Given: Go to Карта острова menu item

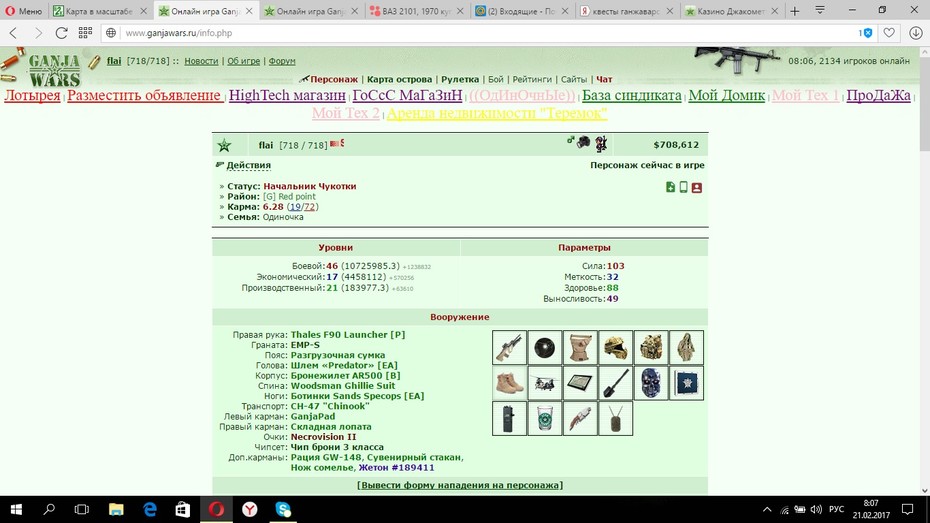Looking at the screenshot, I should tap(399, 79).
